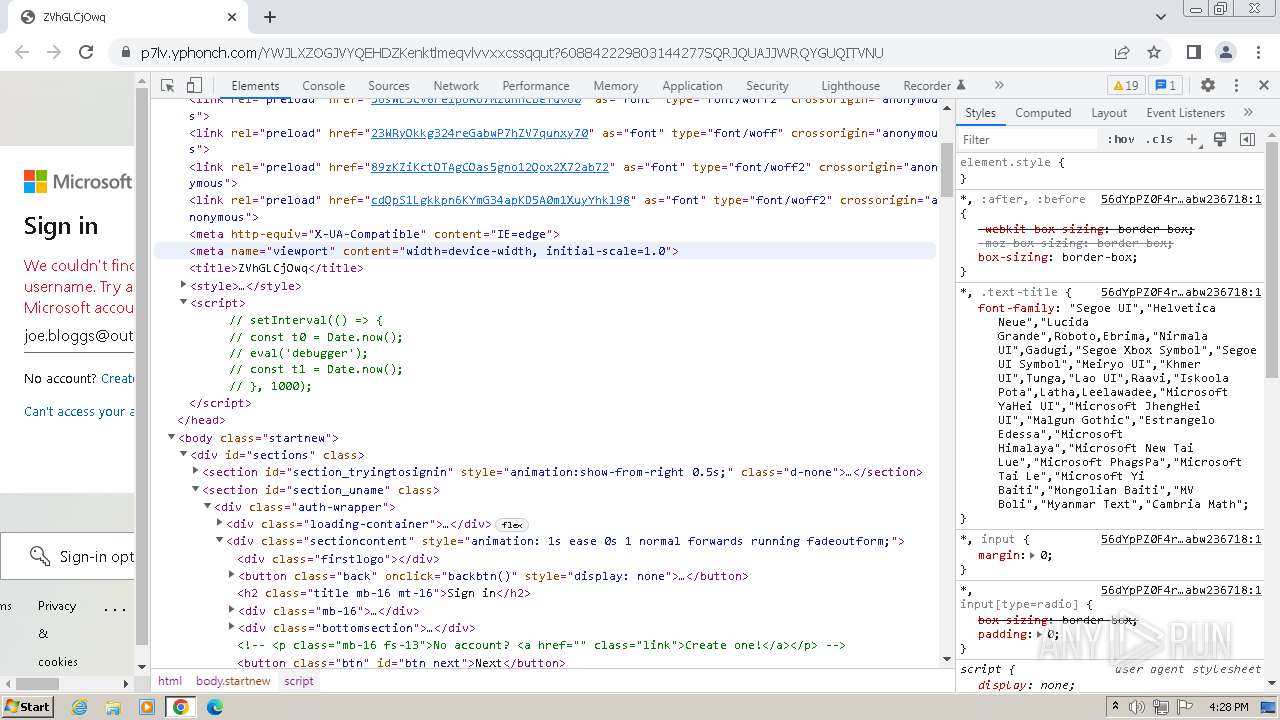Switch to the Computed styles tab
Viewport: 1280px width, 720px height.
1043,113
